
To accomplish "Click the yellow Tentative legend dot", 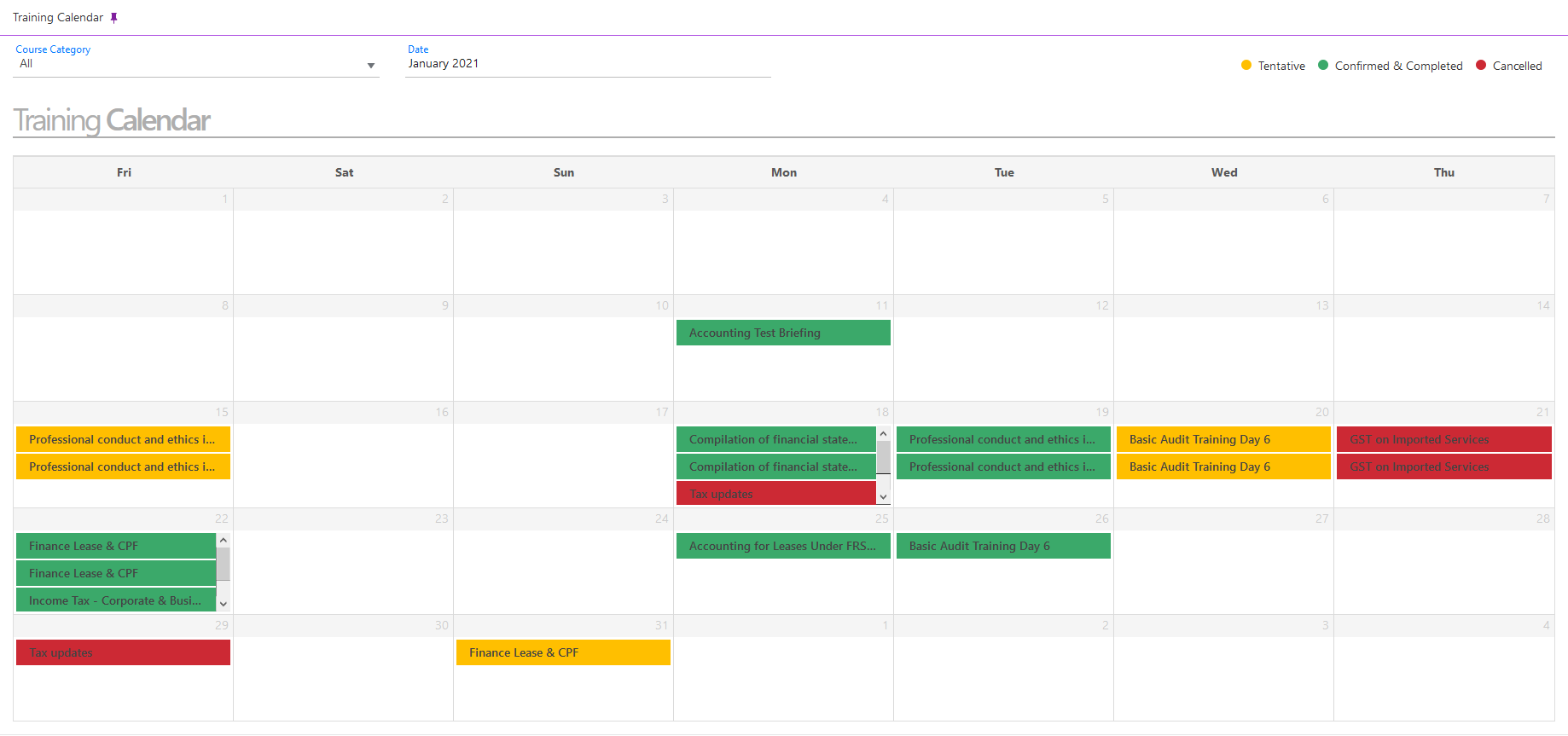I will [x=1246, y=66].
